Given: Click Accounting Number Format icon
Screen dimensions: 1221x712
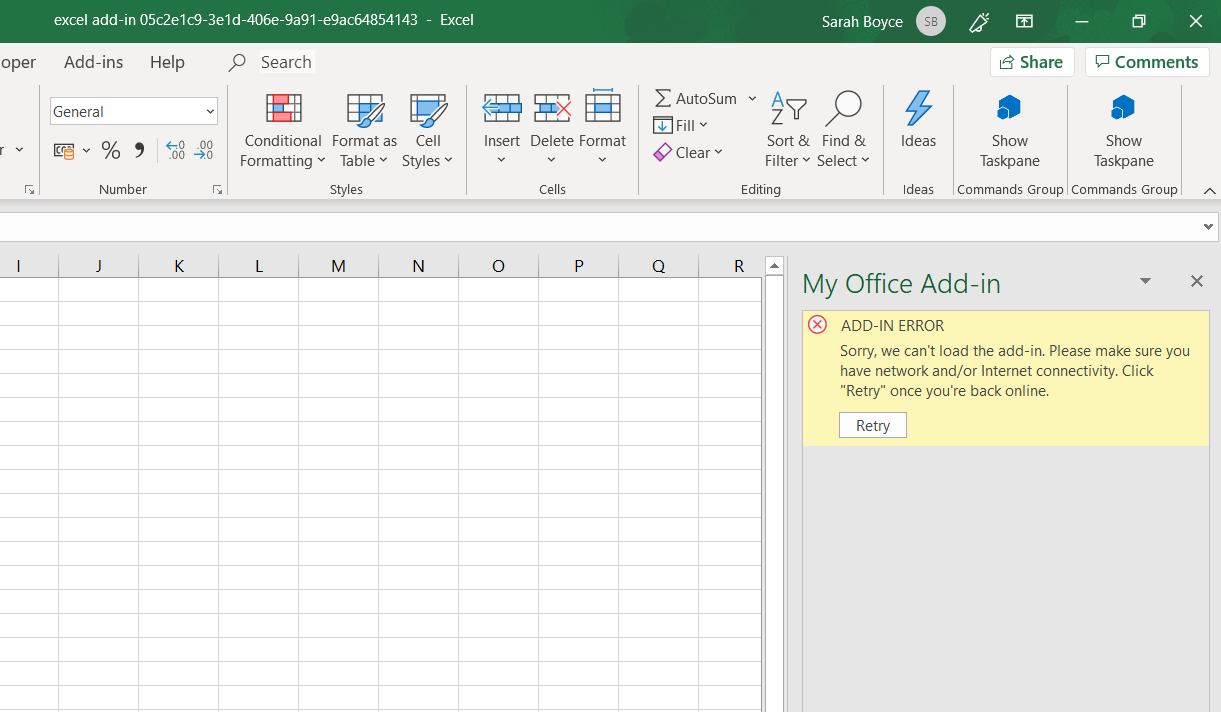Looking at the screenshot, I should pyautogui.click(x=64, y=151).
